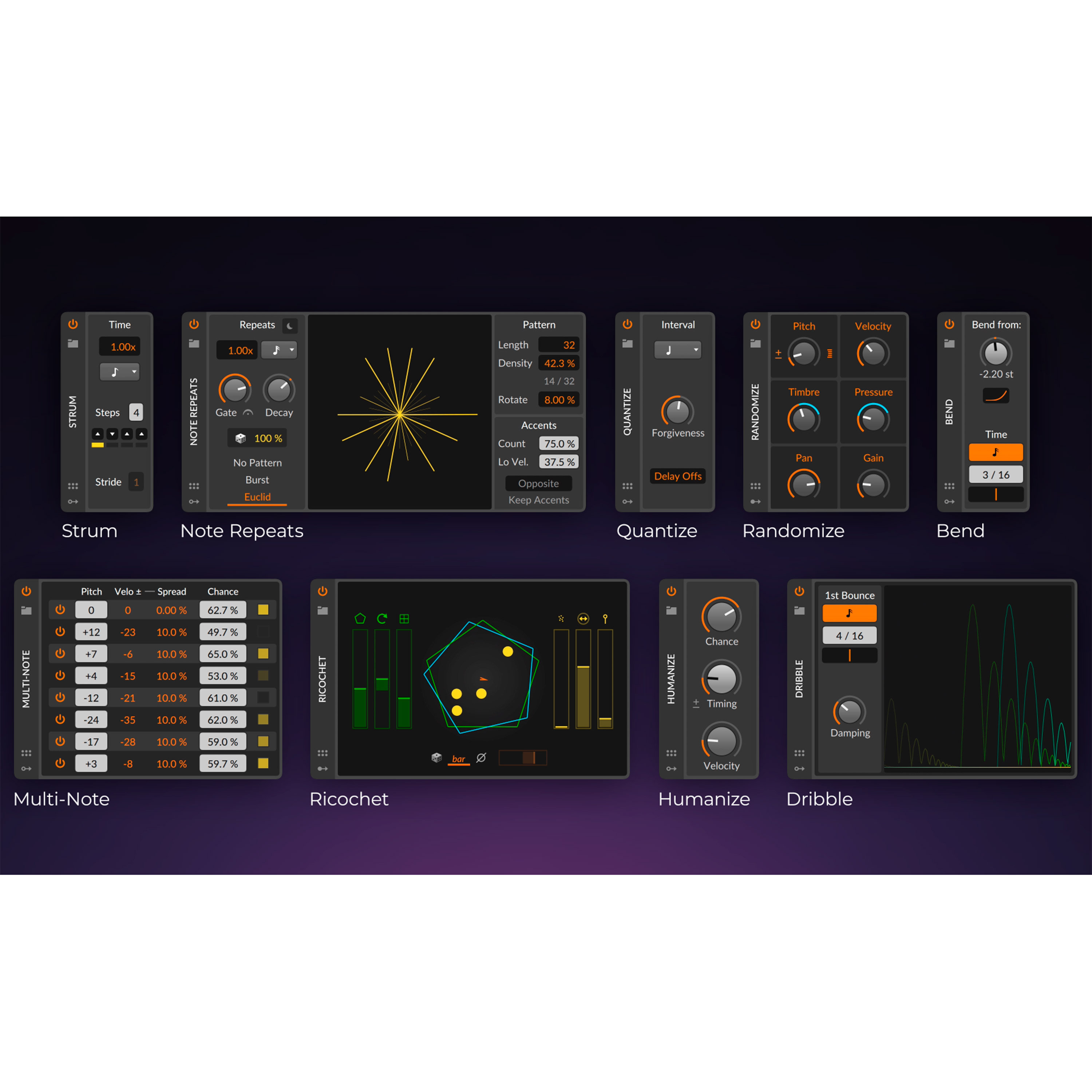Click the dice icon at Ricochet bottom
Screen dimensions: 1092x1092
click(436, 757)
